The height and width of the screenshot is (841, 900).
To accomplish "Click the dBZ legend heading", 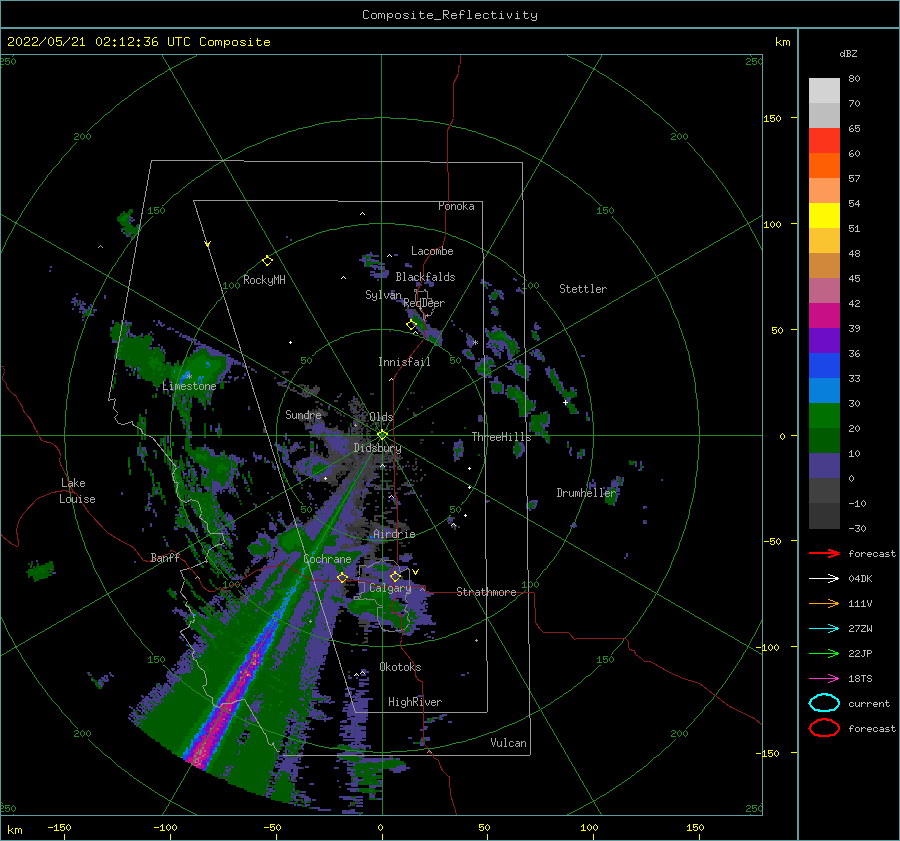I will (848, 53).
